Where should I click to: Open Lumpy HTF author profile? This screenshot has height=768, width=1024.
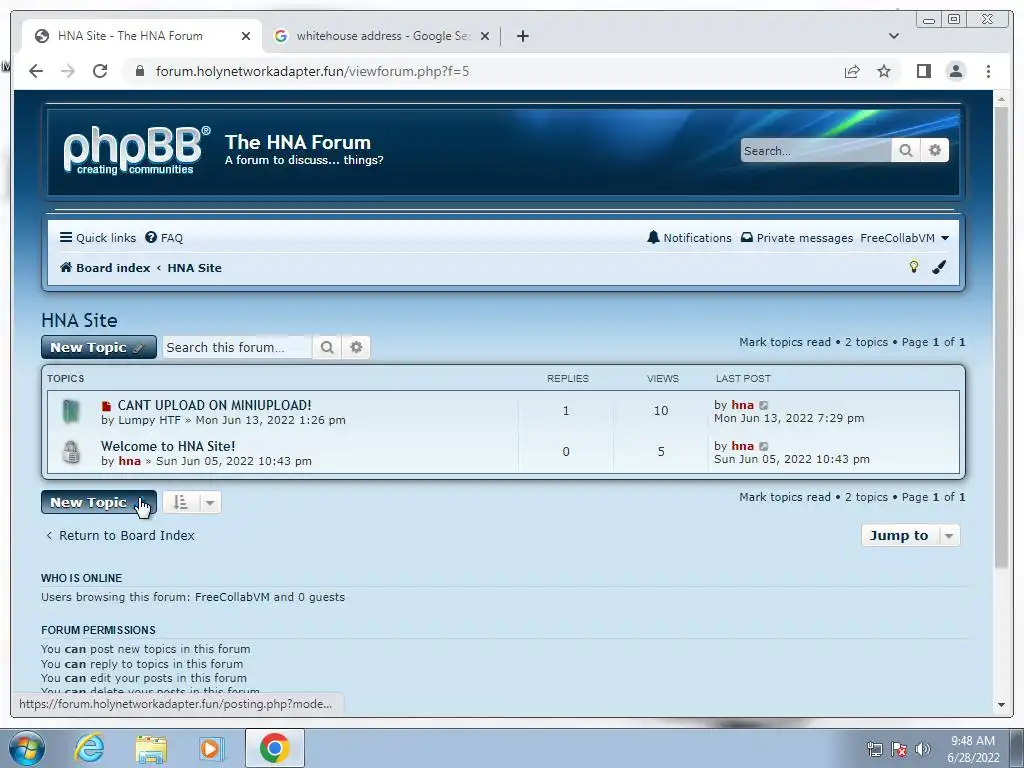(x=150, y=420)
